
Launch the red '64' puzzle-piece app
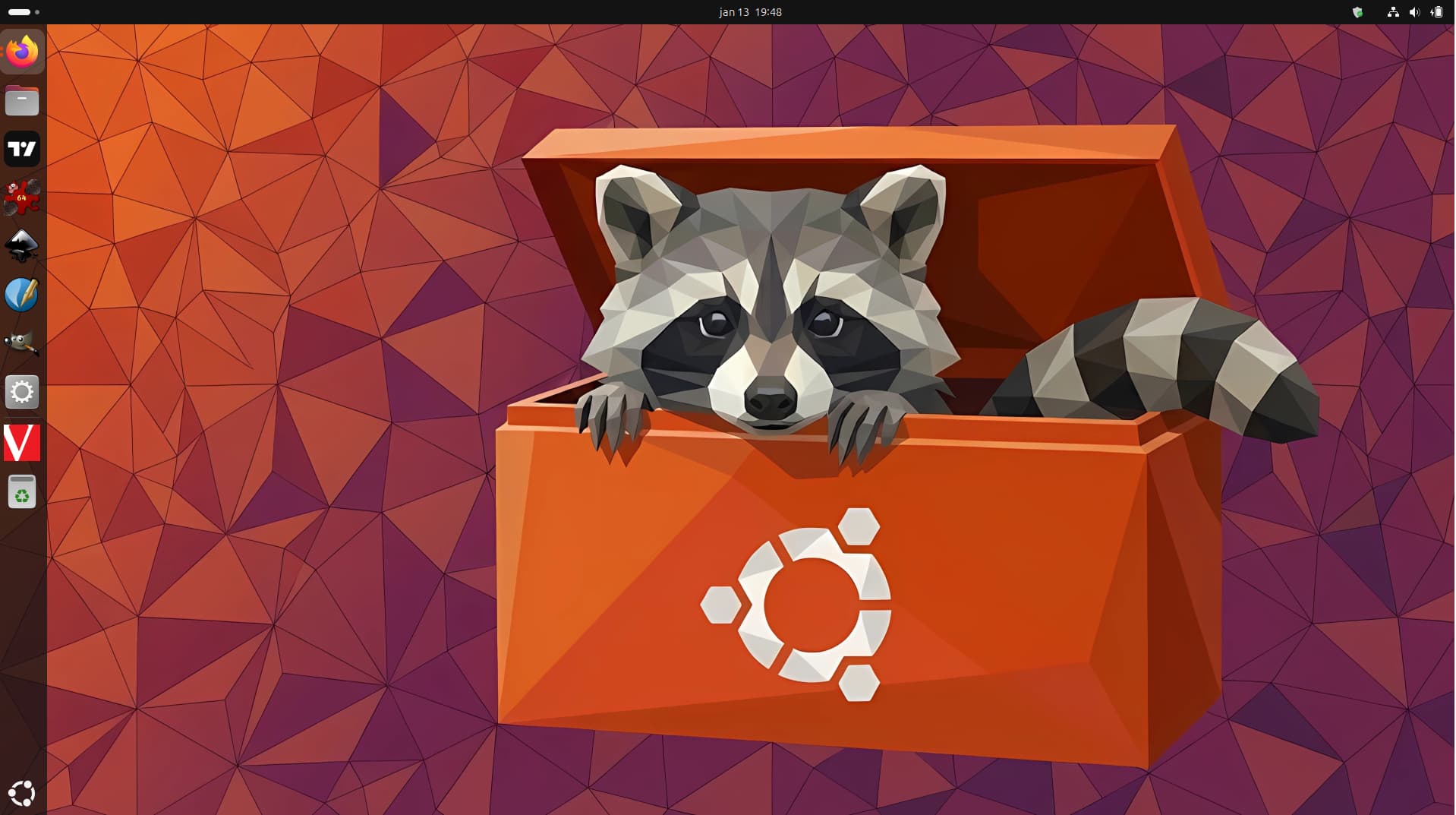(x=22, y=197)
